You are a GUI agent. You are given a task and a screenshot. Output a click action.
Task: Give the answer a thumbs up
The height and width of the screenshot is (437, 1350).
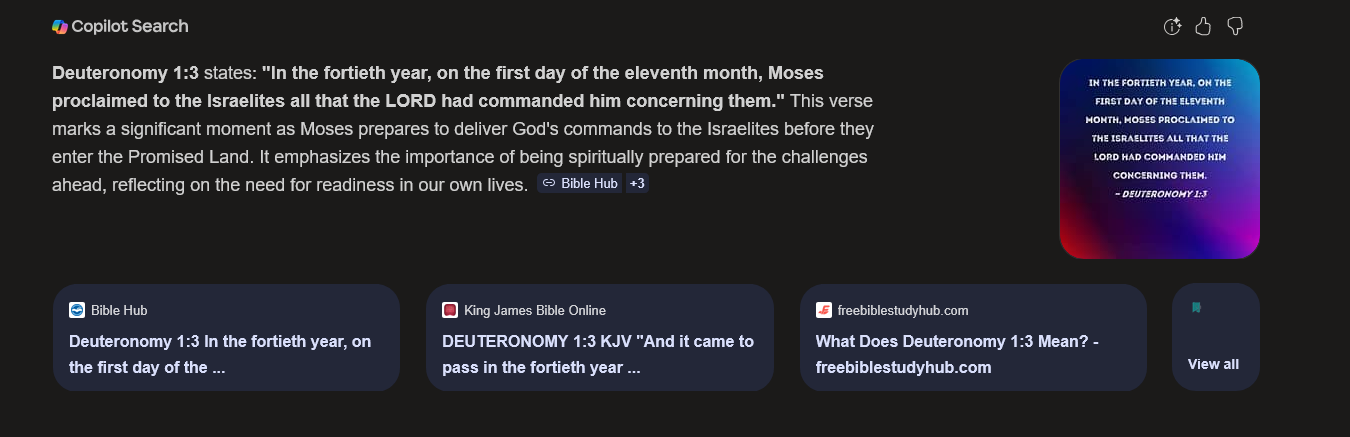1203,26
